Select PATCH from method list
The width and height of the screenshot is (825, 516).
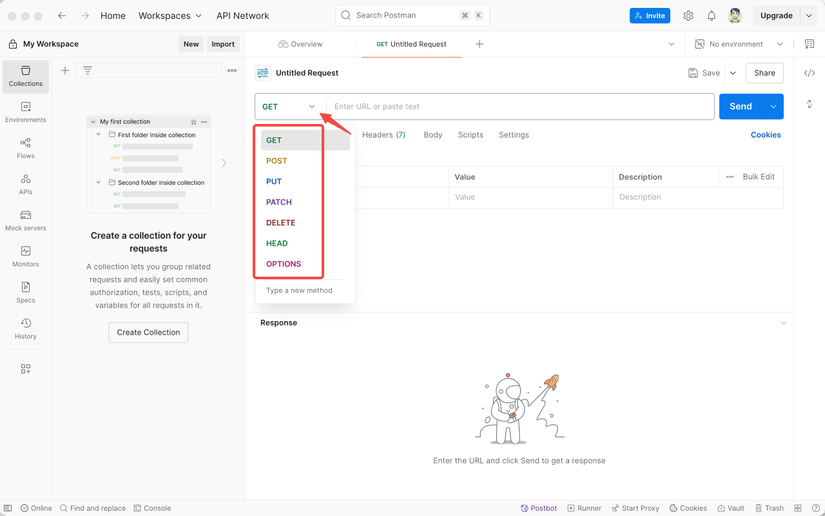278,202
